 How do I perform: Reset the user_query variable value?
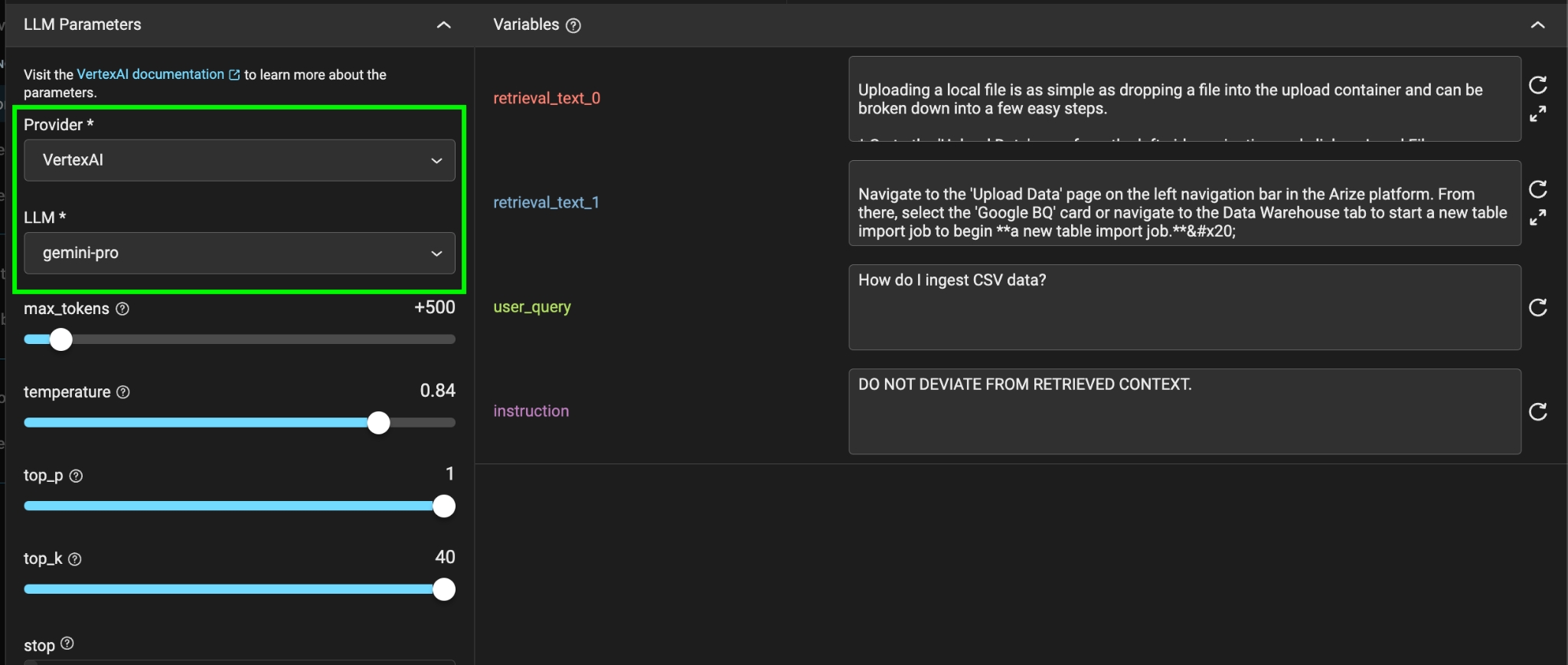[1537, 307]
